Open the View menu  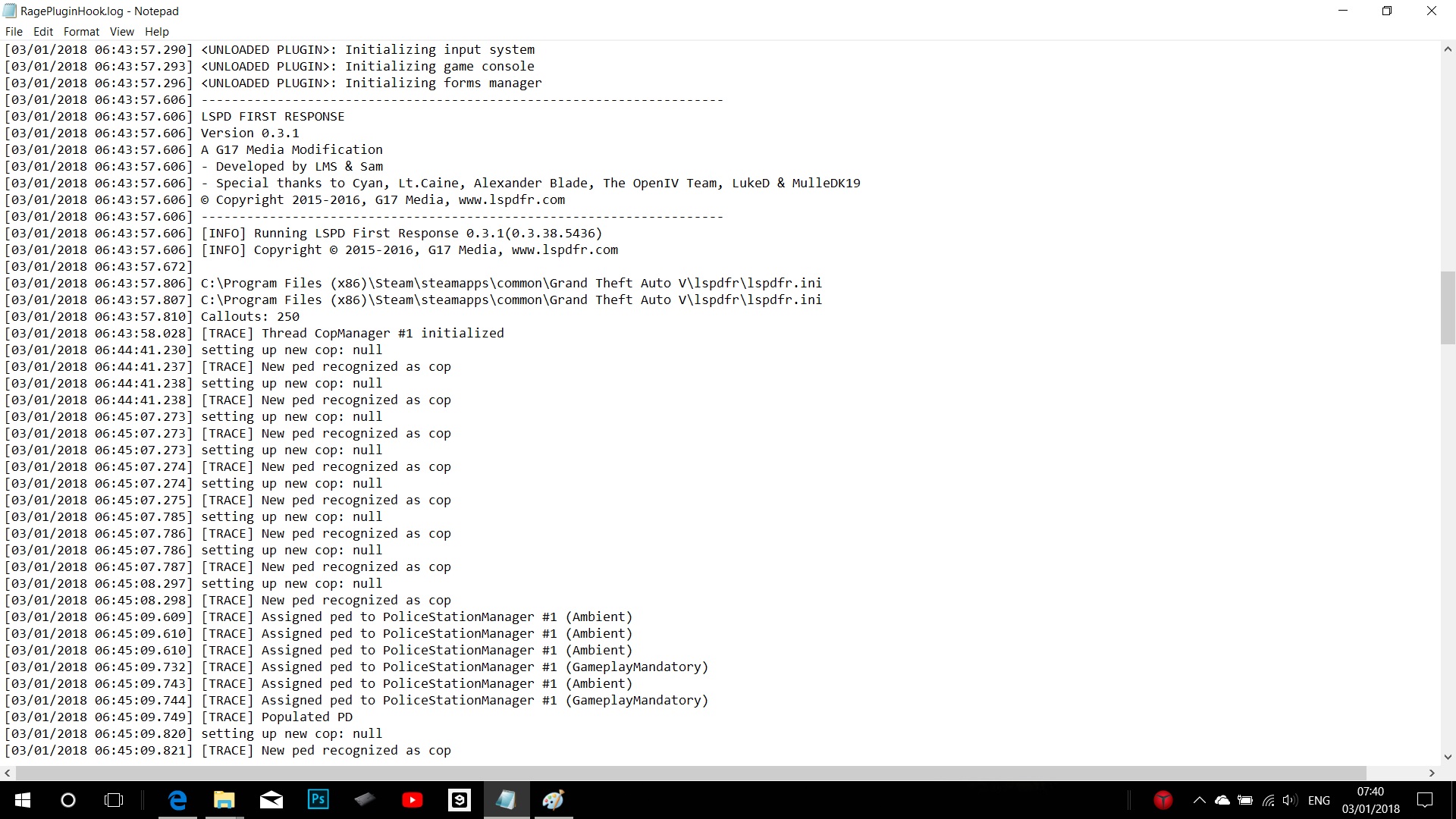tap(121, 32)
